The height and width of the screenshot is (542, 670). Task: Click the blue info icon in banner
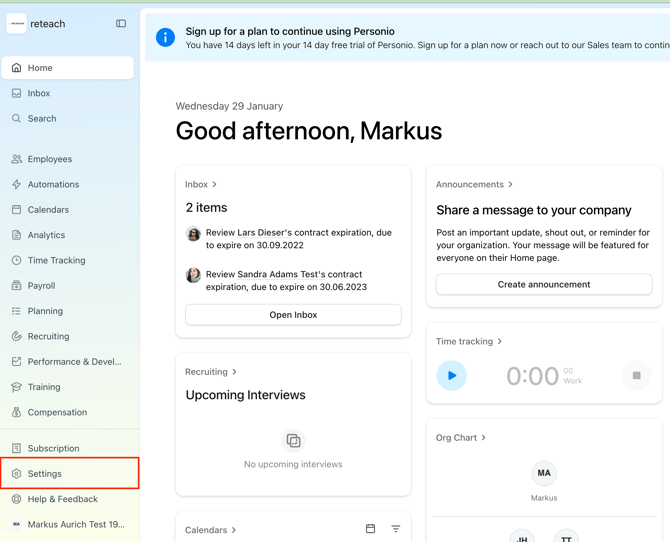click(165, 38)
